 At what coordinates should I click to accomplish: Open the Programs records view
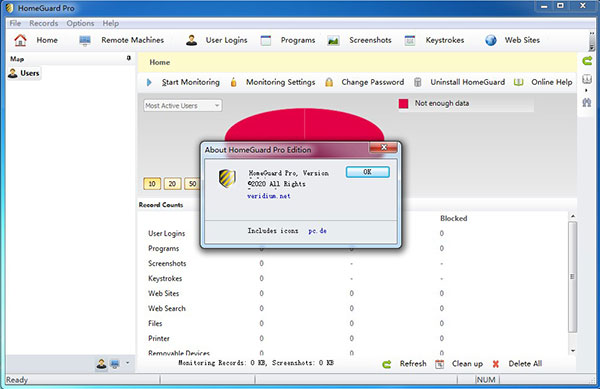point(288,40)
